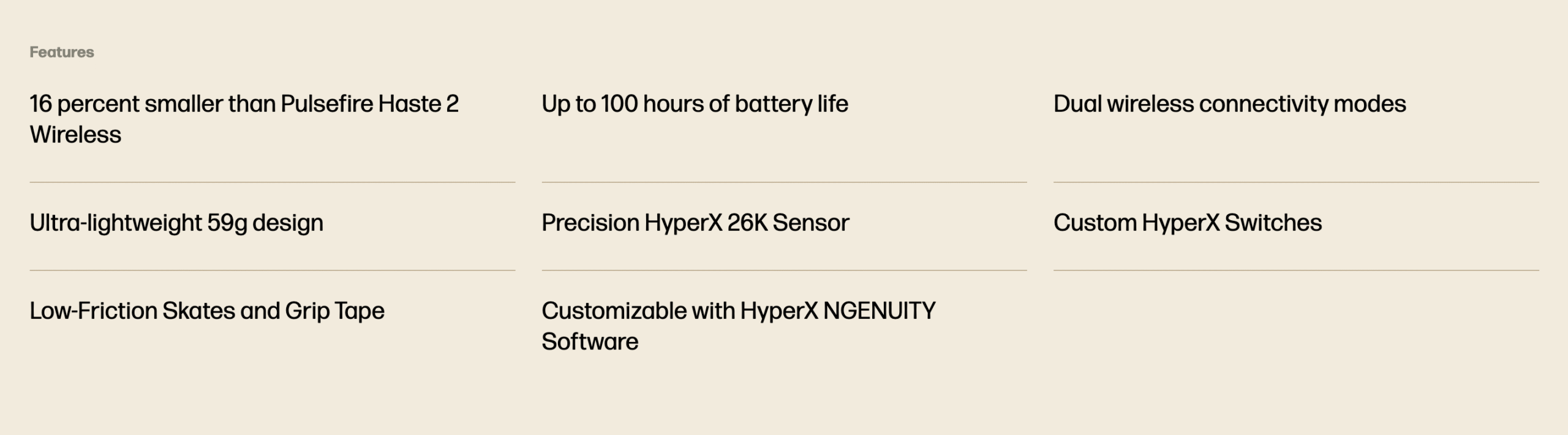Select 'Low-Friction Skates and Grip Tape'
1568x435 pixels.
[207, 311]
